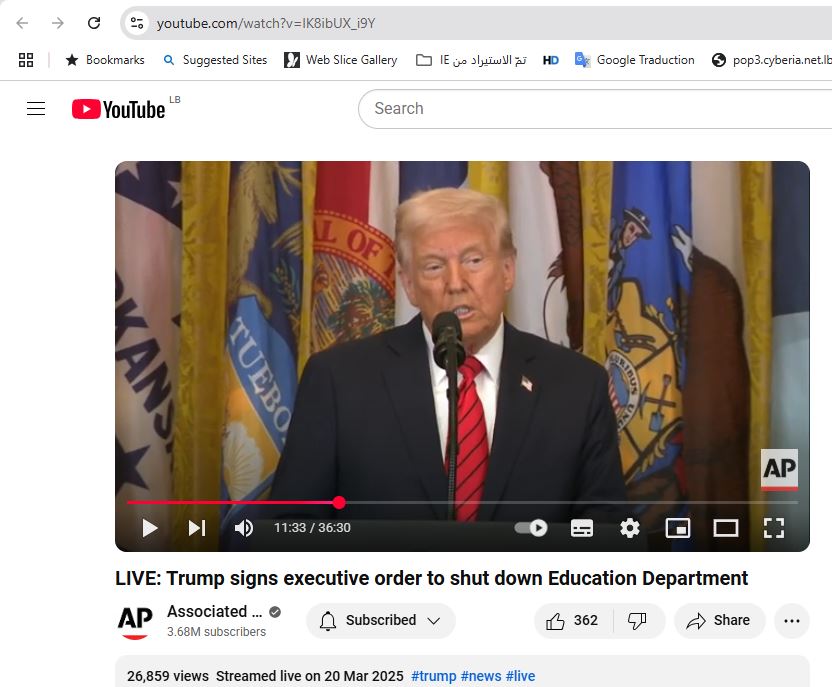Click the red video progress bar scrubber
832x687 pixels.
[x=339, y=502]
